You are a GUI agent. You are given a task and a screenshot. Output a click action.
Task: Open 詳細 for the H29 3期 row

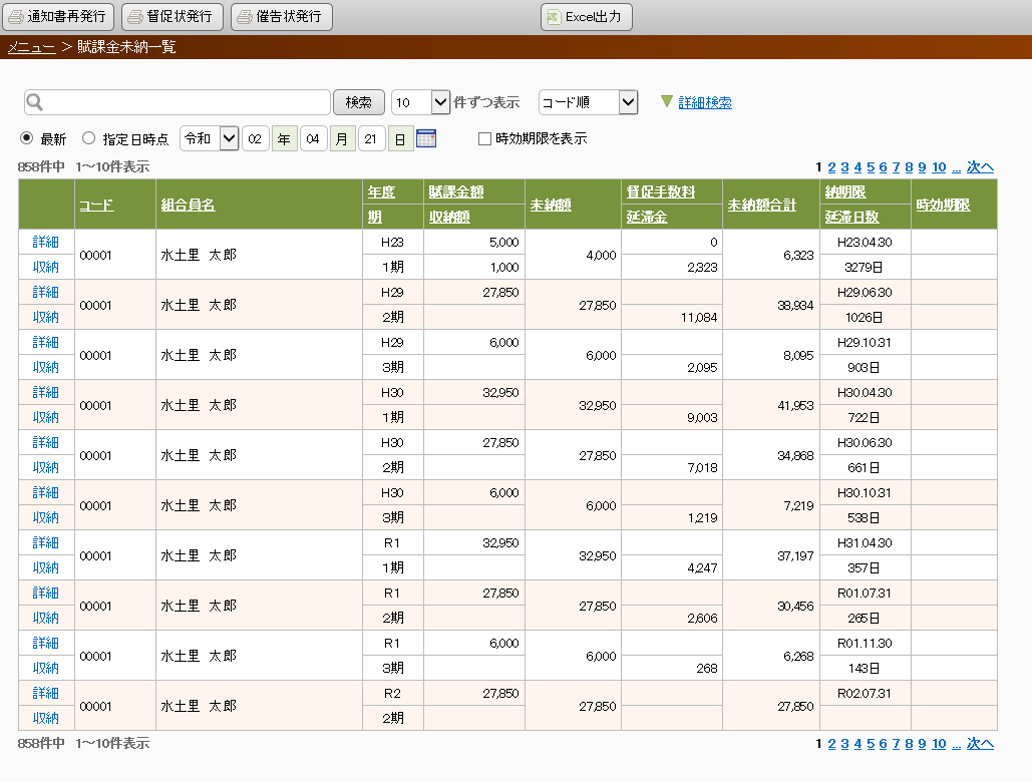[46, 342]
